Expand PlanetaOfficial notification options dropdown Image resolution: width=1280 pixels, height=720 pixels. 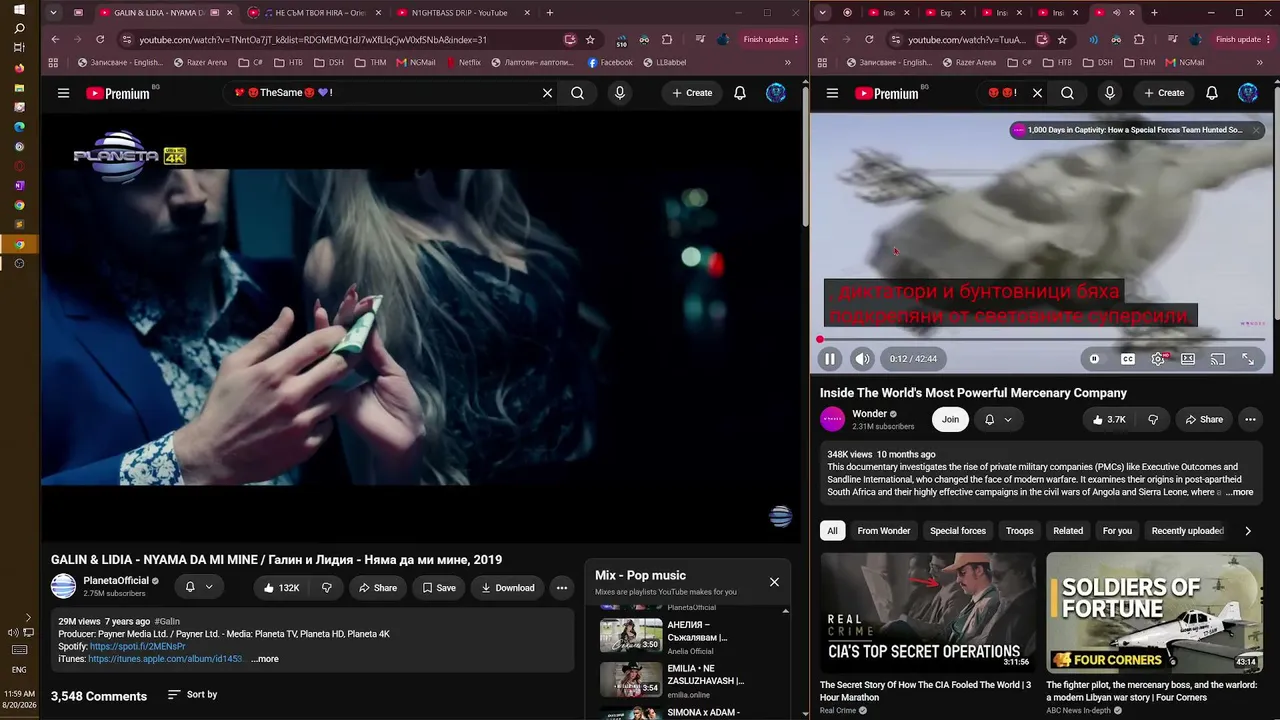[197, 587]
